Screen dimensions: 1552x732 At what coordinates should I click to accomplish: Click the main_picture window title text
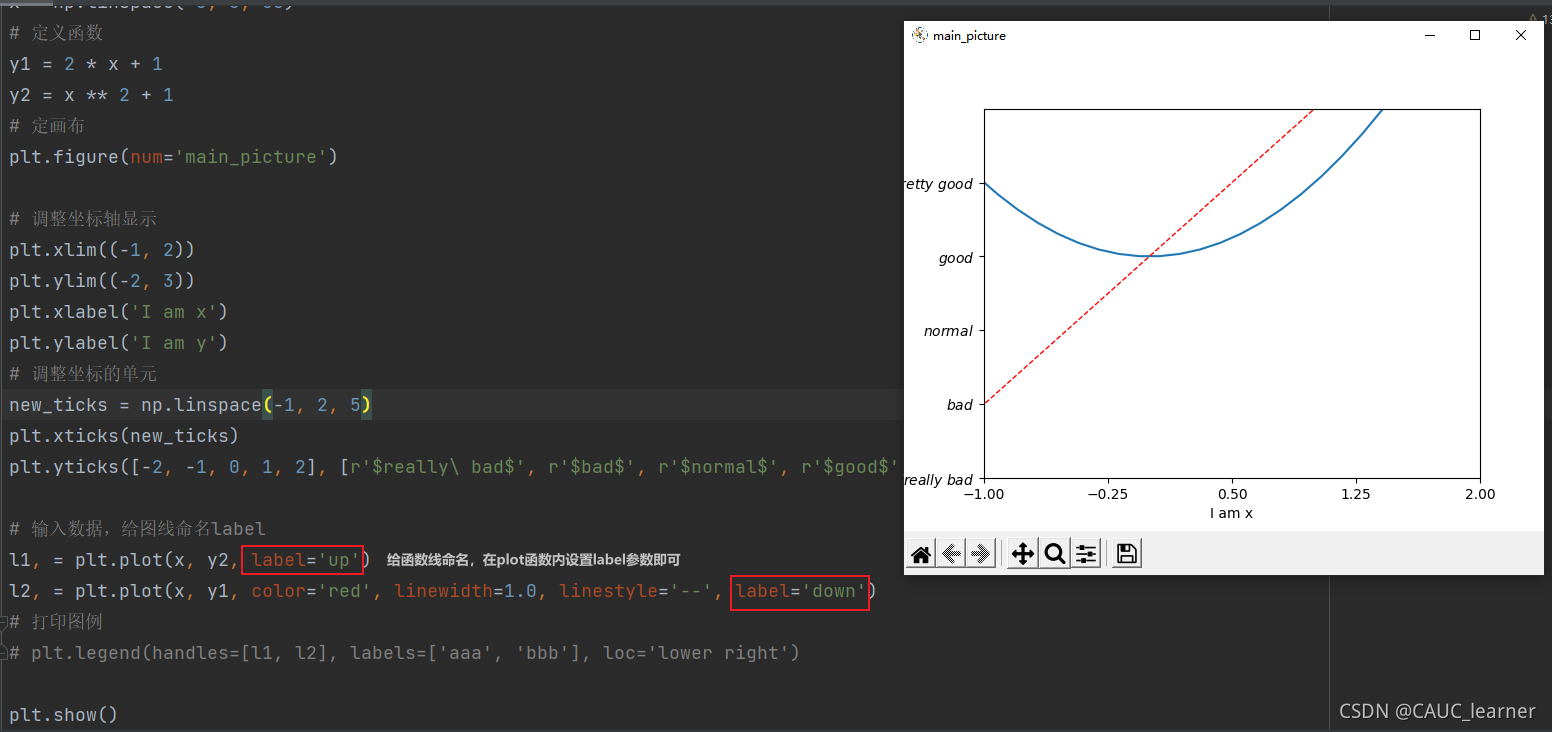click(x=969, y=36)
